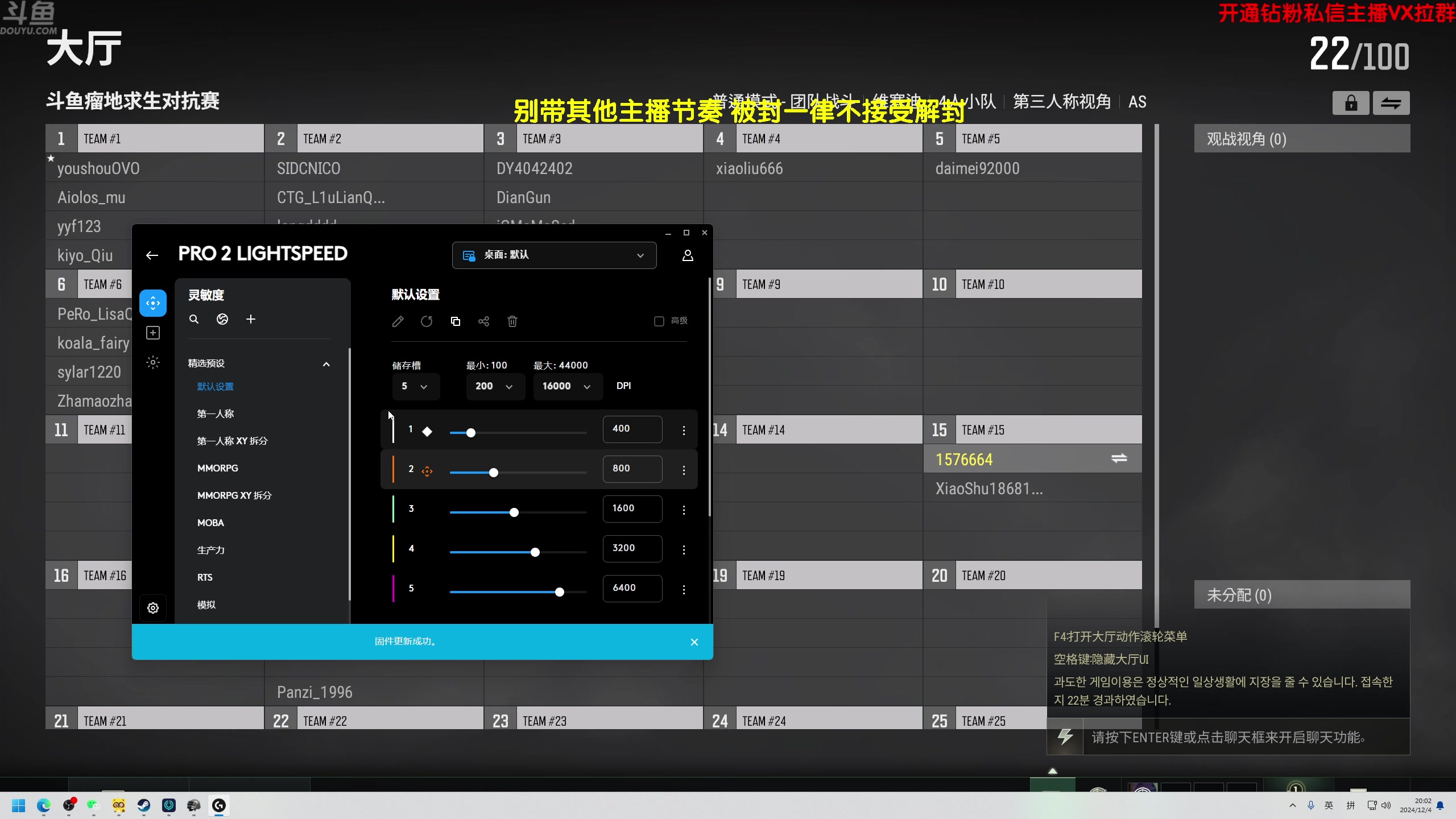Reset the preset with the refresh icon
This screenshot has width=1456, height=819.
point(427,321)
